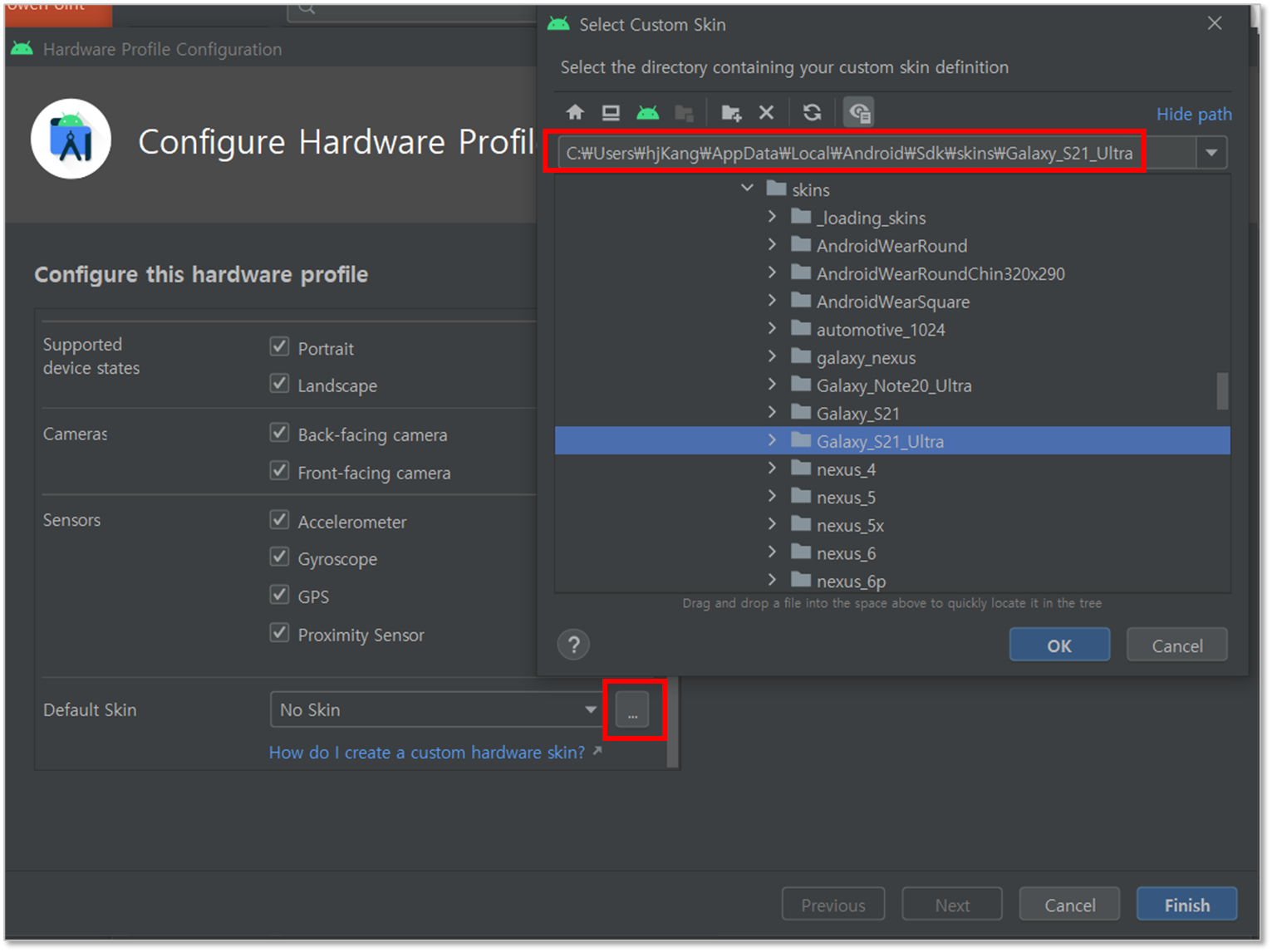Expand the galaxy_nexus folder
This screenshot has height=952, width=1272.
[x=772, y=356]
